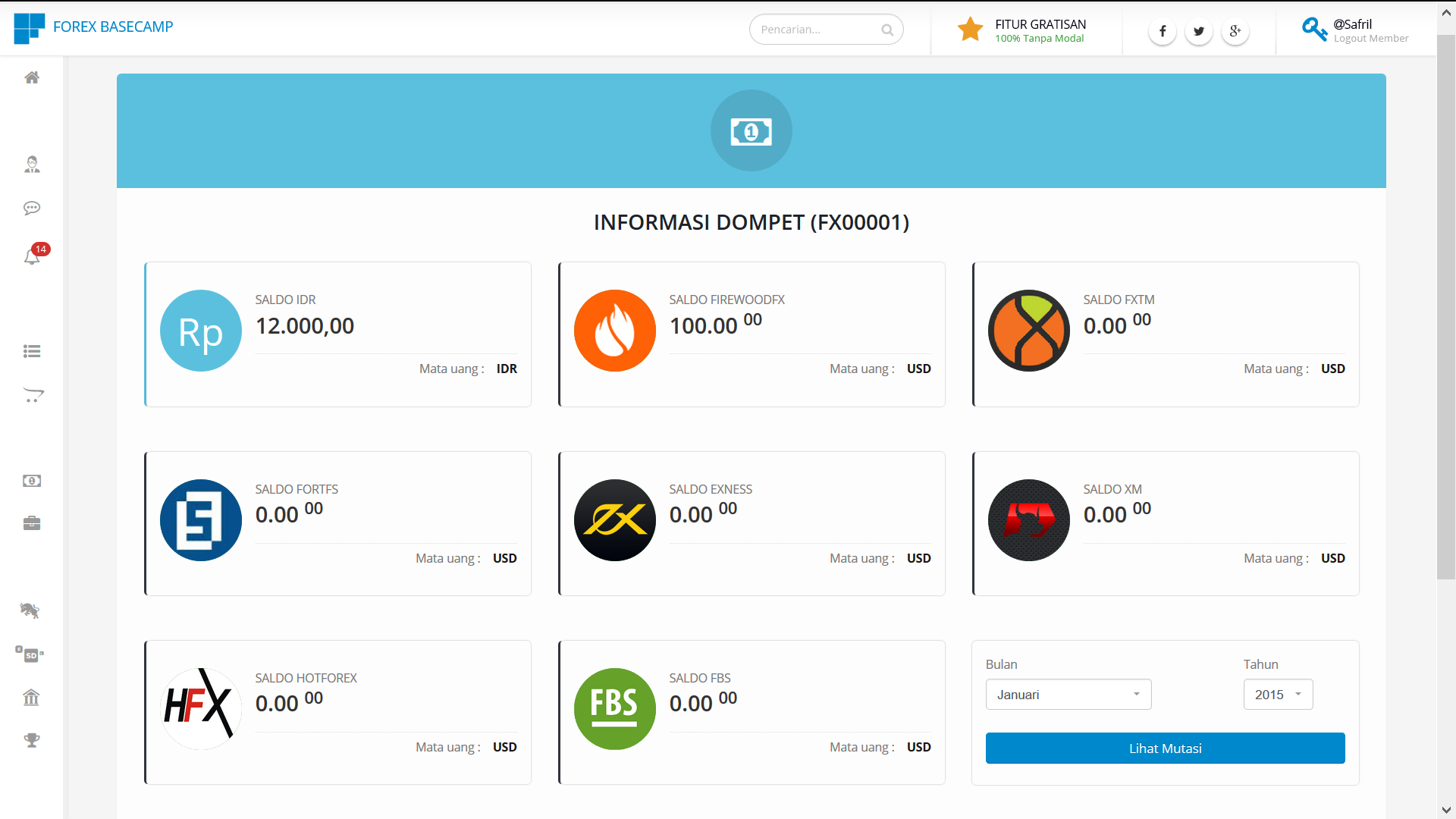Viewport: 1456px width, 819px height.
Task: Click the HotForex HFX logo
Action: (x=201, y=709)
